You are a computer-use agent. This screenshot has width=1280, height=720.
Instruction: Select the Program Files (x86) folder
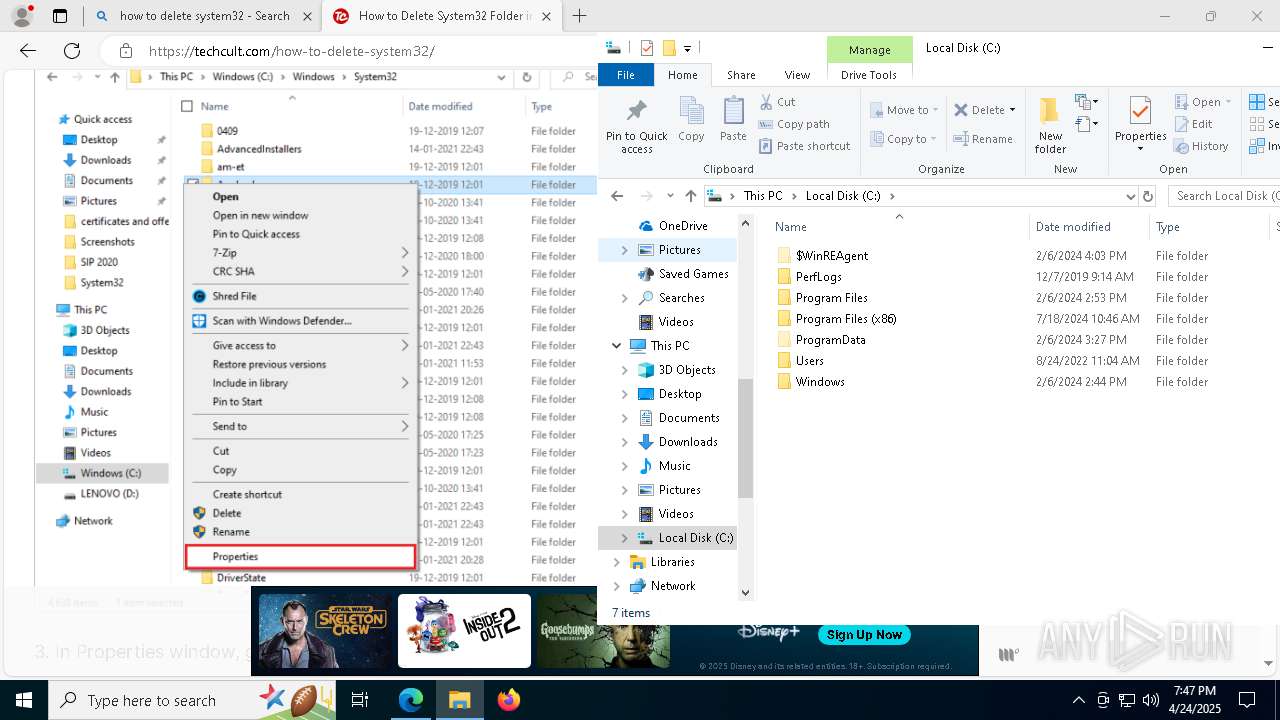(846, 319)
